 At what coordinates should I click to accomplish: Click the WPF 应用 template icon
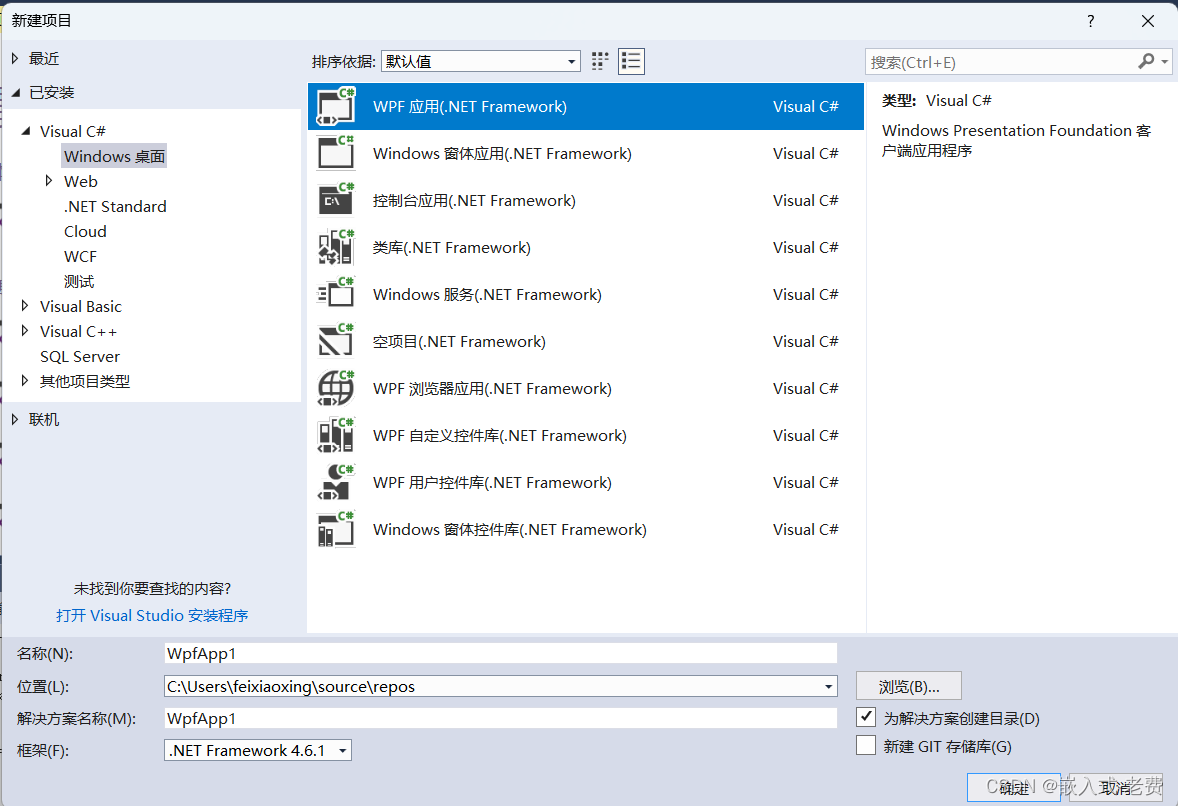coord(336,107)
